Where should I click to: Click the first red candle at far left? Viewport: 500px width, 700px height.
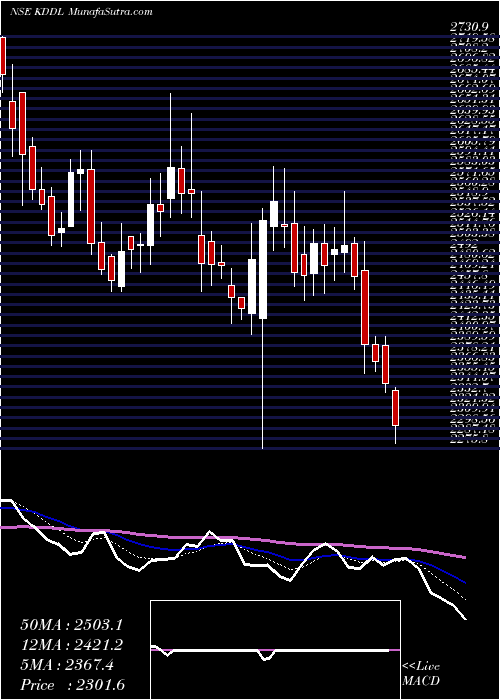coord(3,56)
